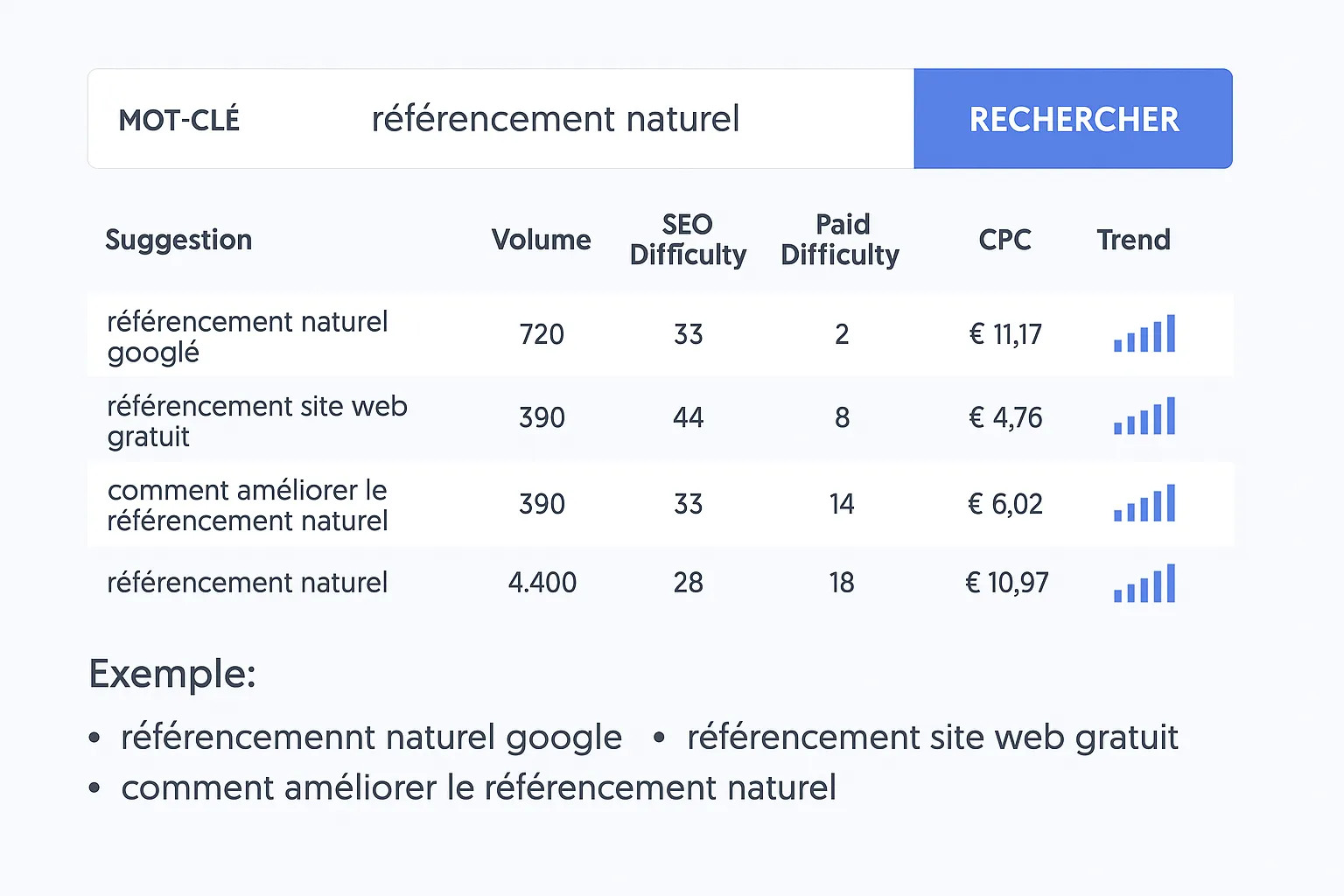The width and height of the screenshot is (1344, 896).
Task: Open trend chart for référencement site web gratuit
Action: point(1144,416)
